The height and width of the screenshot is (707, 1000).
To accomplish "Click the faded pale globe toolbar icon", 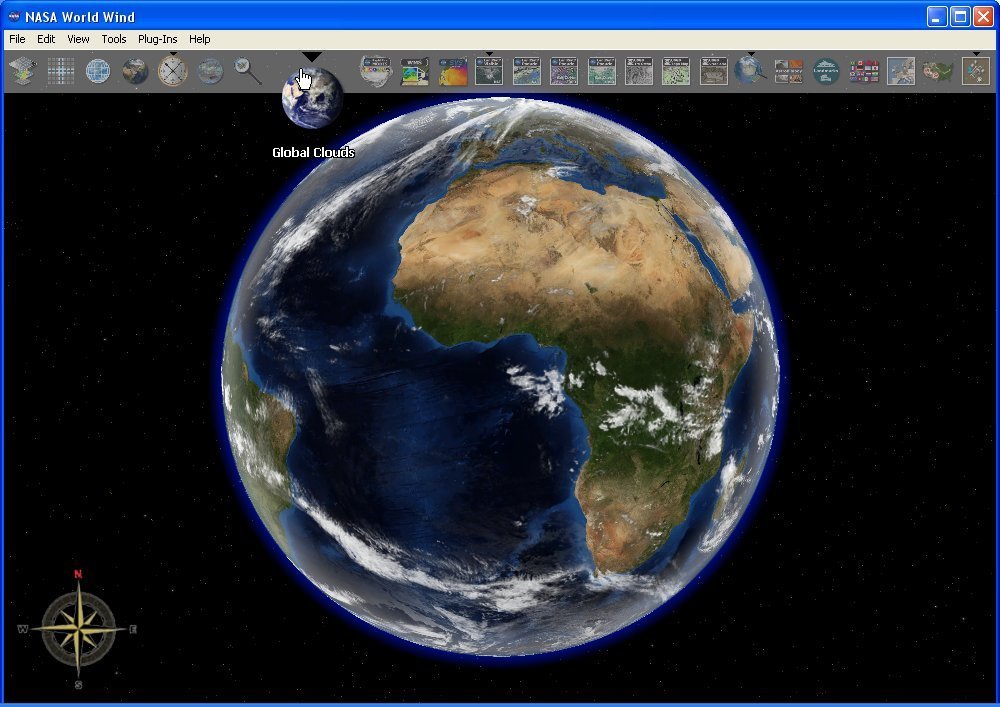I will [x=210, y=71].
